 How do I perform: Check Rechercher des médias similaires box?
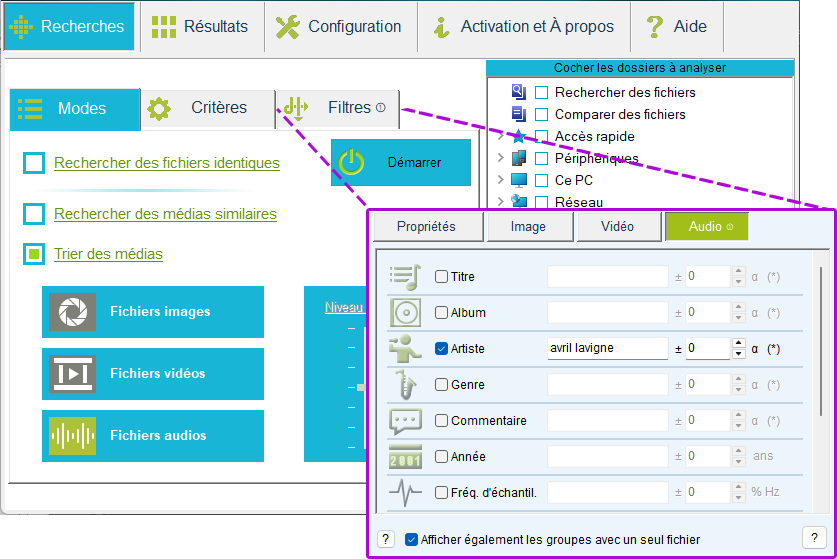click(x=34, y=214)
